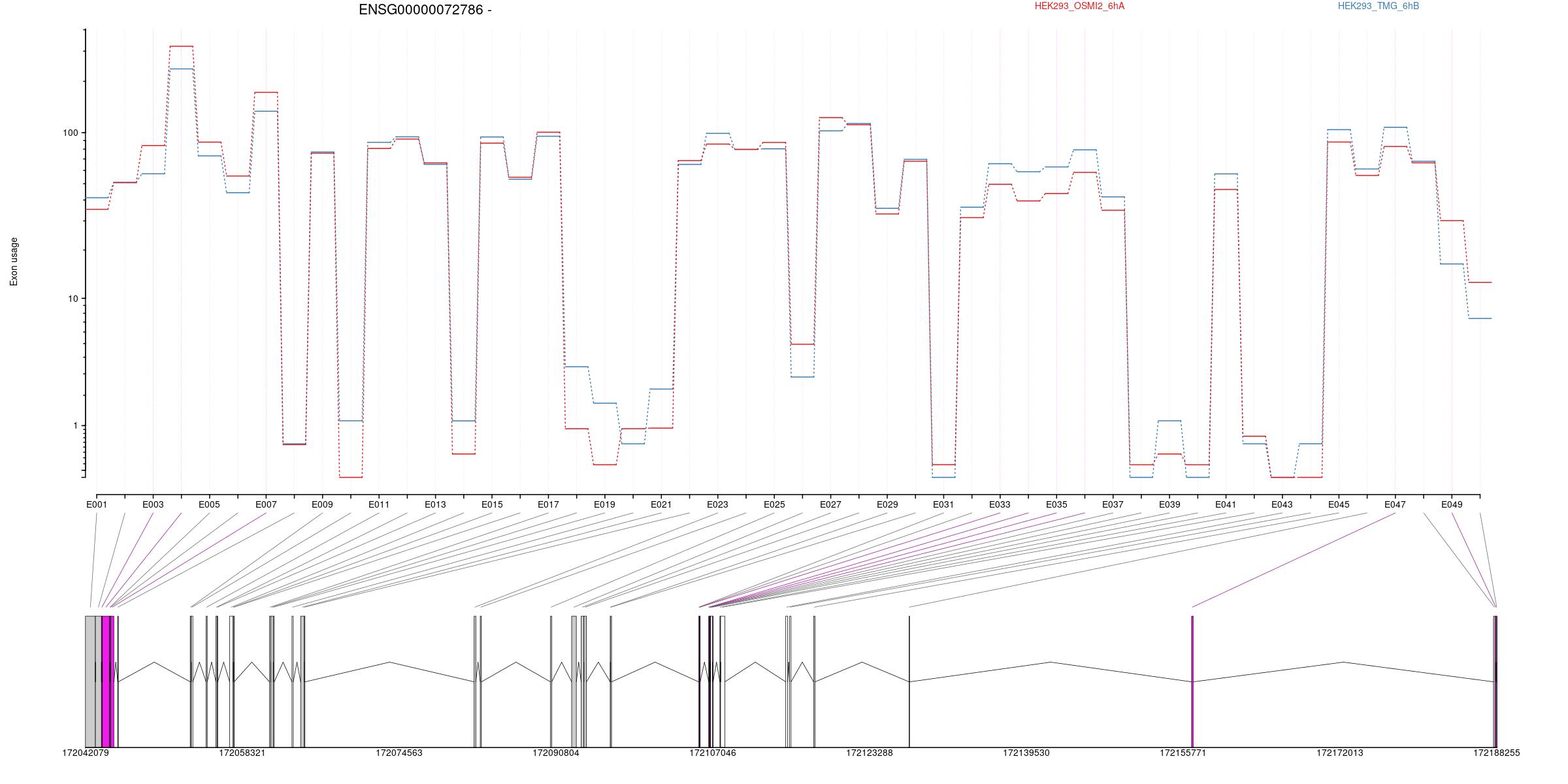Click genomic coordinate 172107046
The image size is (1568, 784).
(713, 753)
